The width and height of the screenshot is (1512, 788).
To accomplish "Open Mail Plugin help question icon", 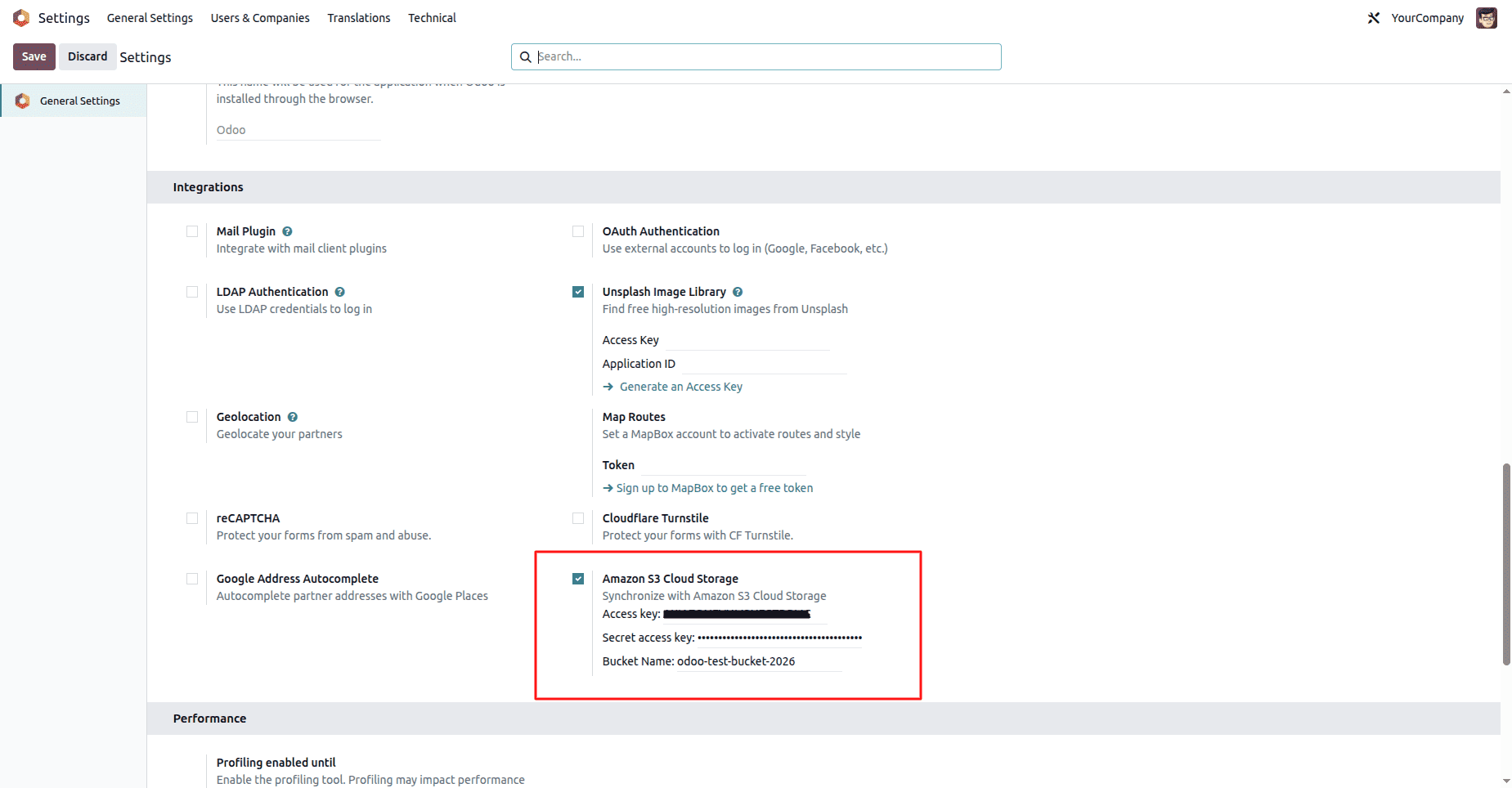I will [x=287, y=231].
